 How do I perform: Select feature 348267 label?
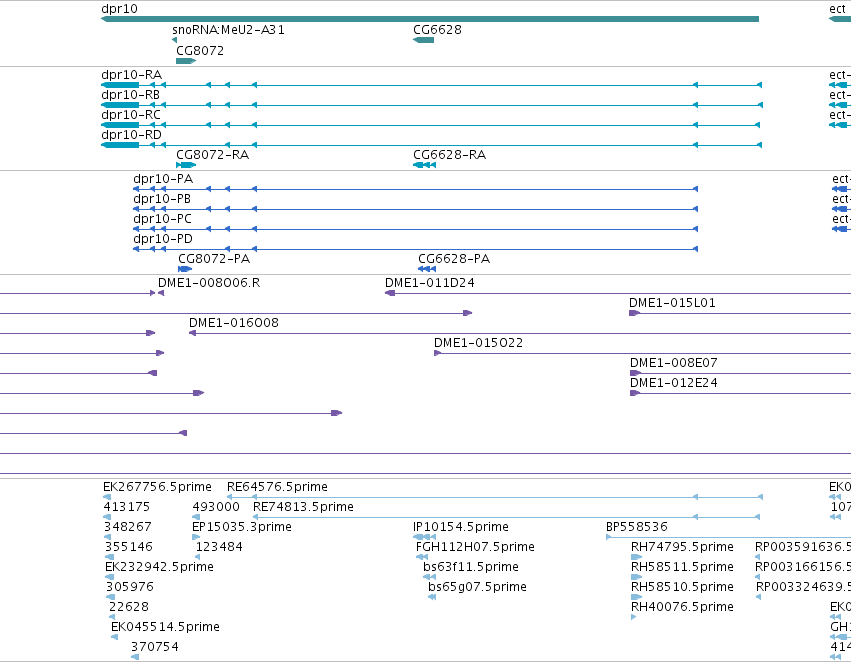tap(128, 527)
